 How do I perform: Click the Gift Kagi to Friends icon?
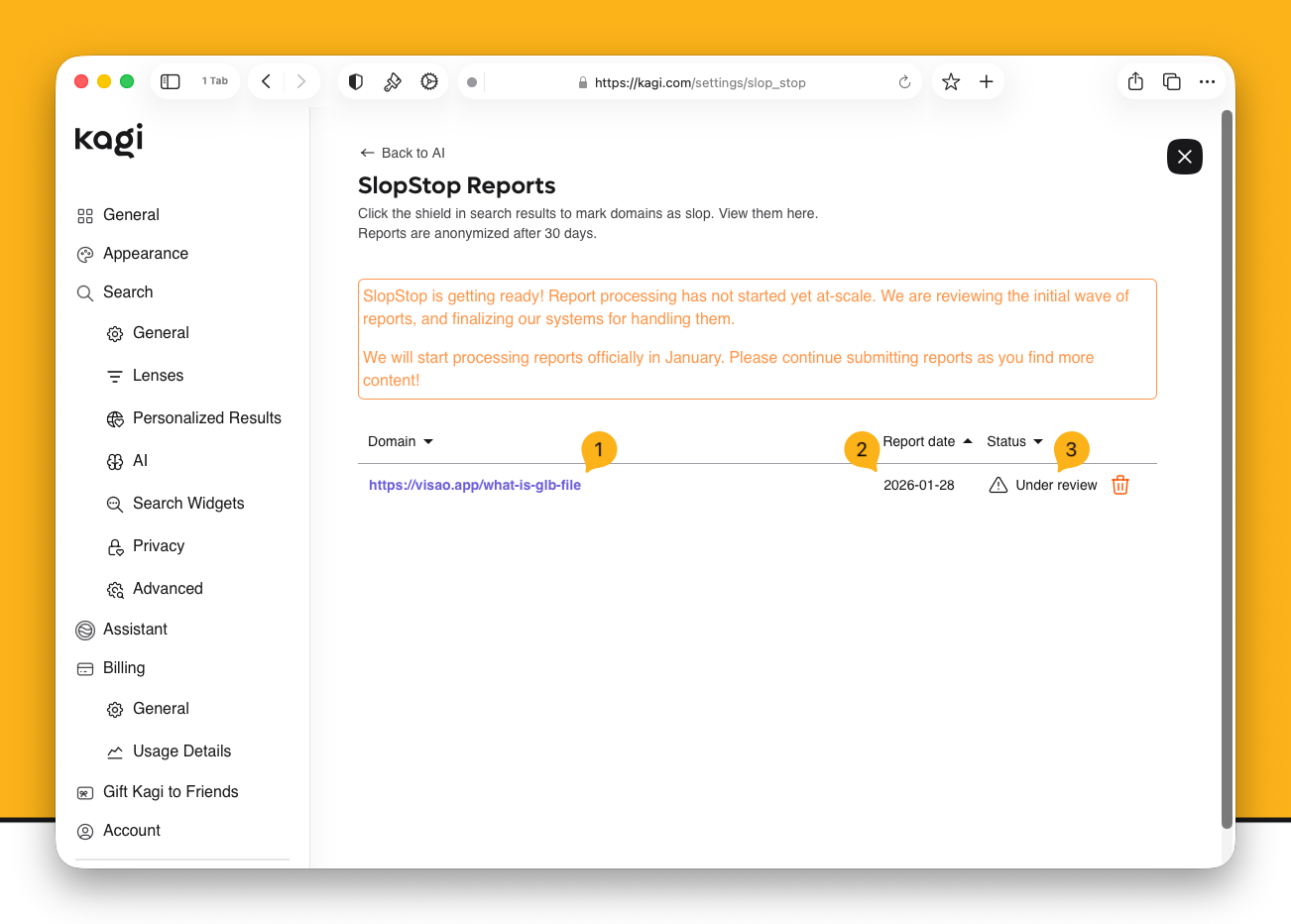[x=83, y=791]
